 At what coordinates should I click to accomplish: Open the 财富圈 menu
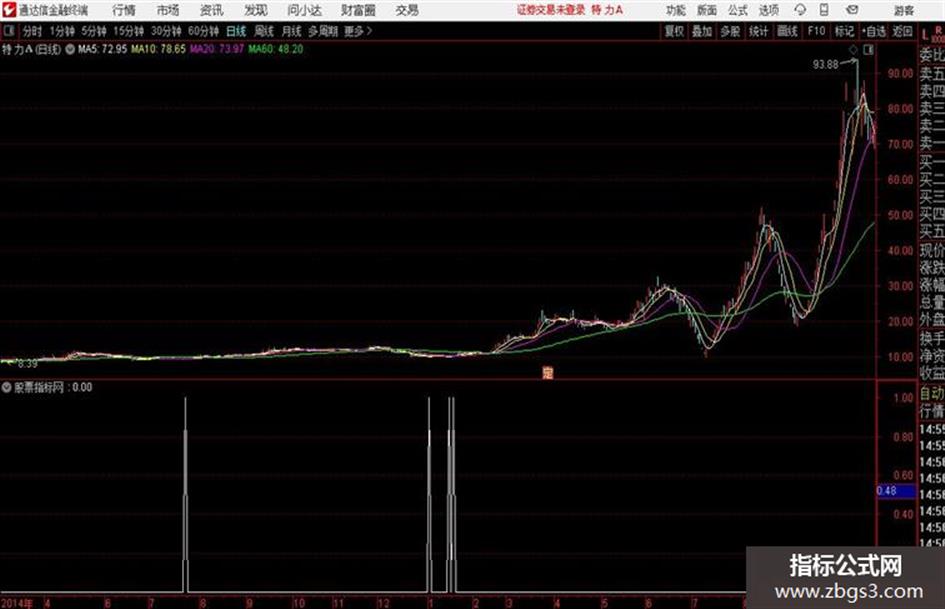pos(358,10)
